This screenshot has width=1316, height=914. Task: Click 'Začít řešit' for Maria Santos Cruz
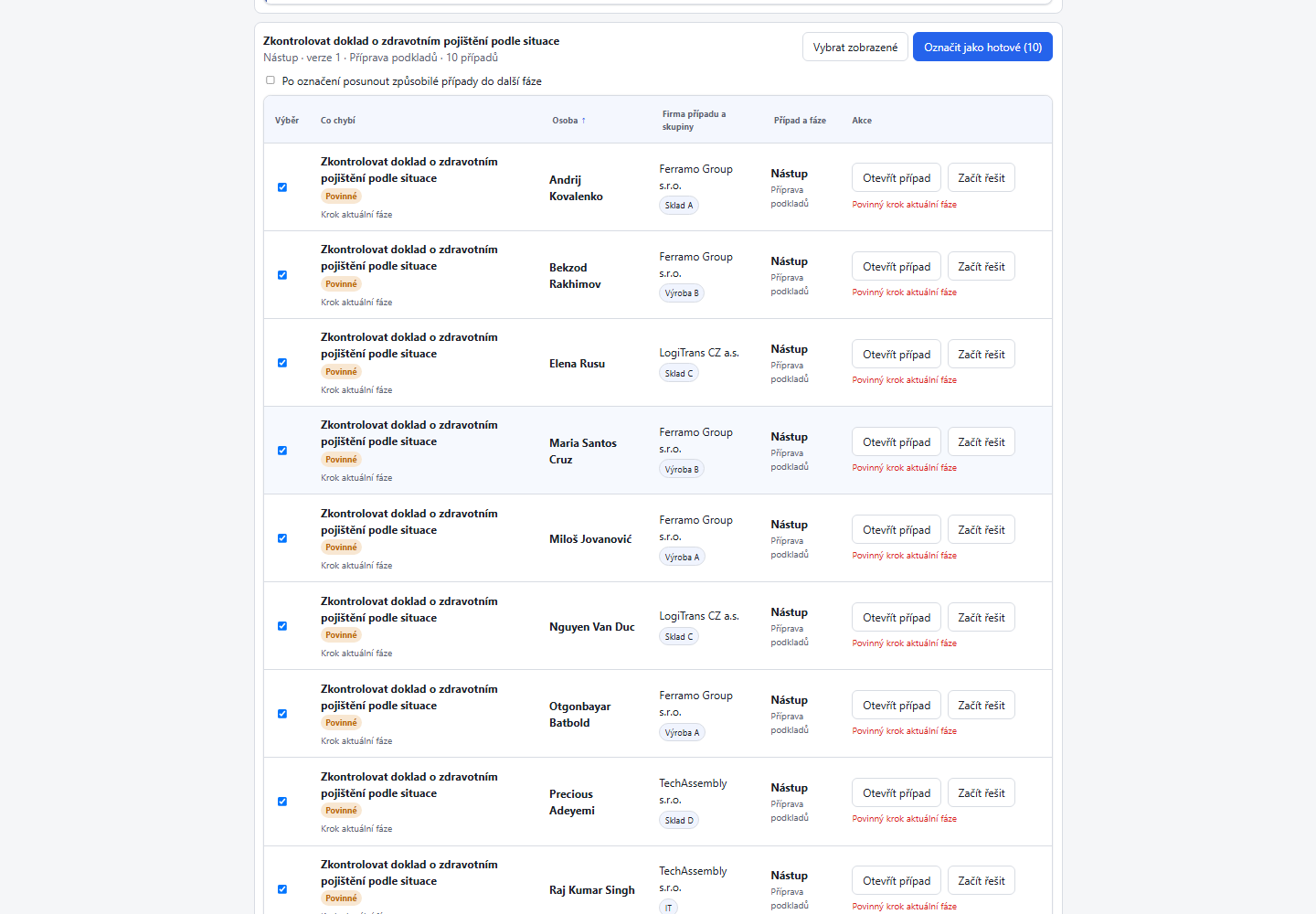click(x=982, y=441)
